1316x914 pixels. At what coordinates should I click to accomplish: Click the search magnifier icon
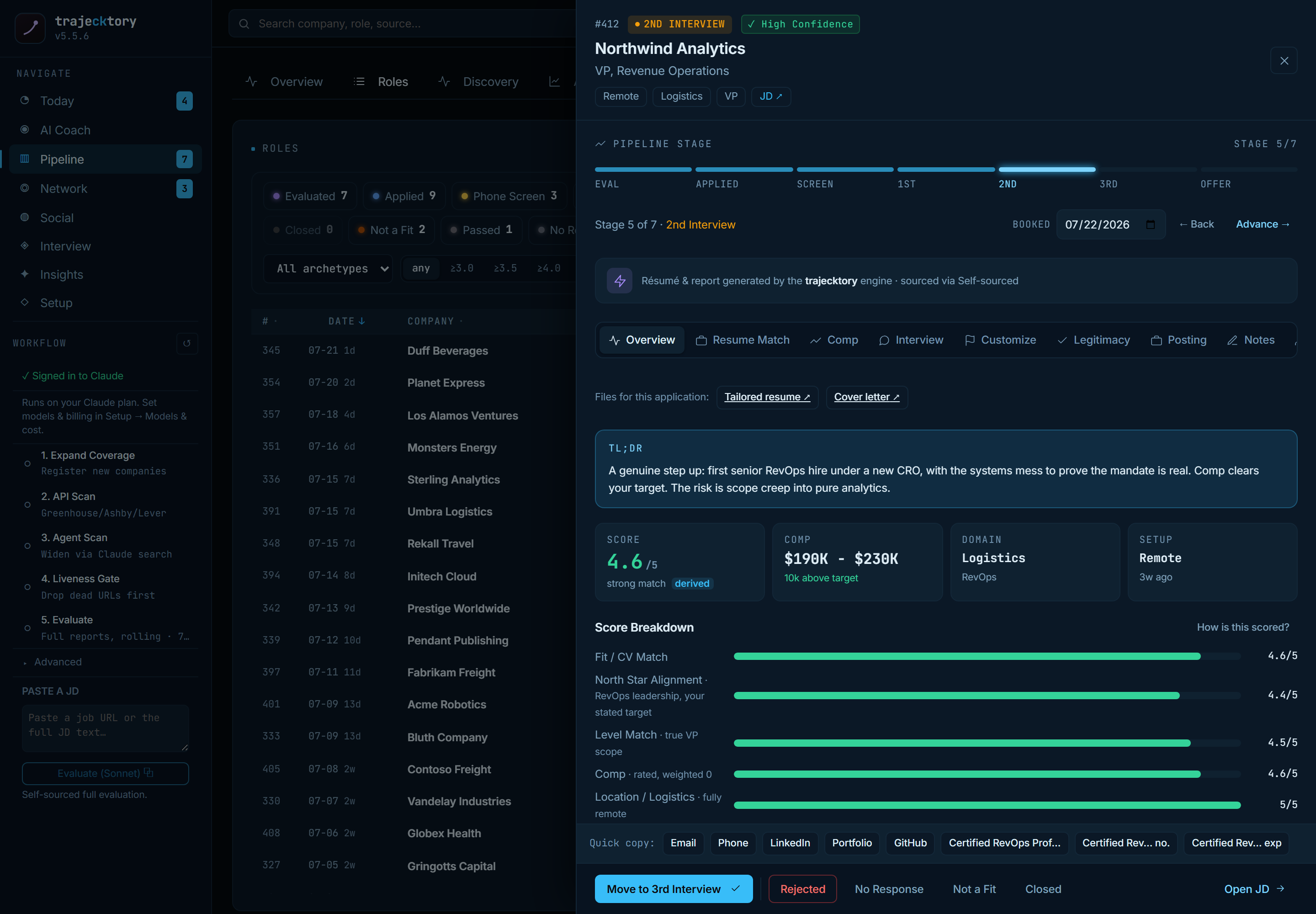244,23
